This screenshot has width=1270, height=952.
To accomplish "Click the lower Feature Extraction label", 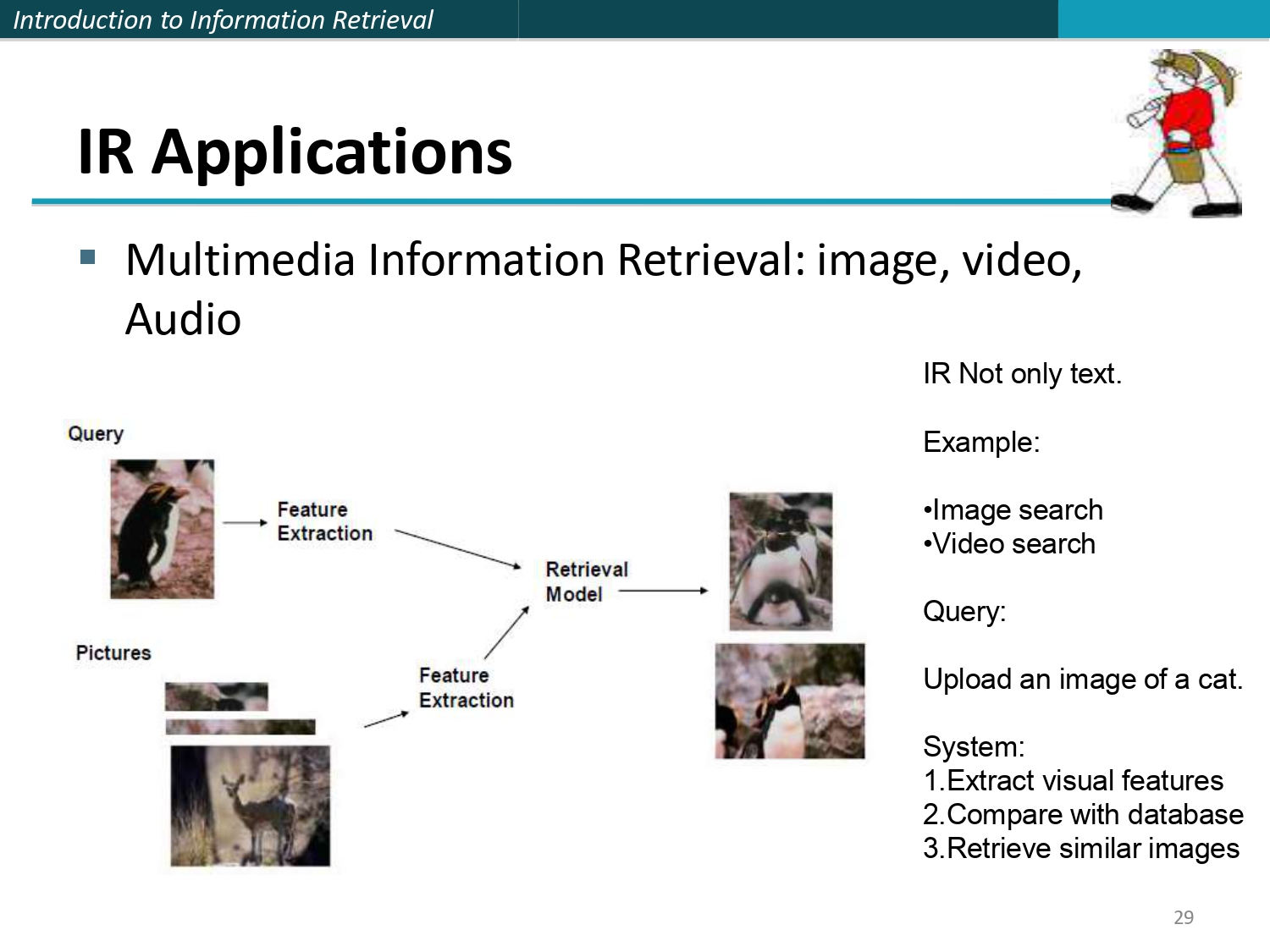I will (x=466, y=688).
